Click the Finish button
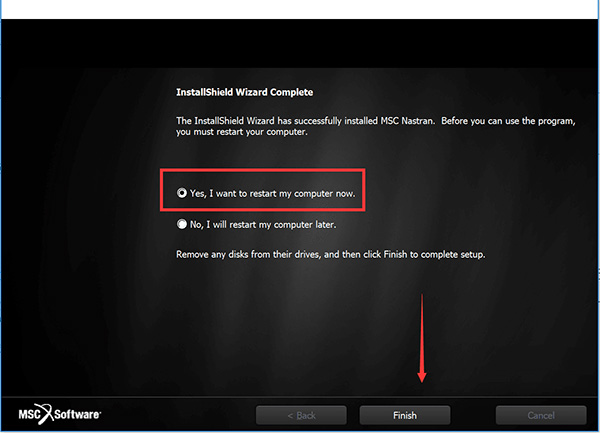Screen dimensions: 600x433 404,415
